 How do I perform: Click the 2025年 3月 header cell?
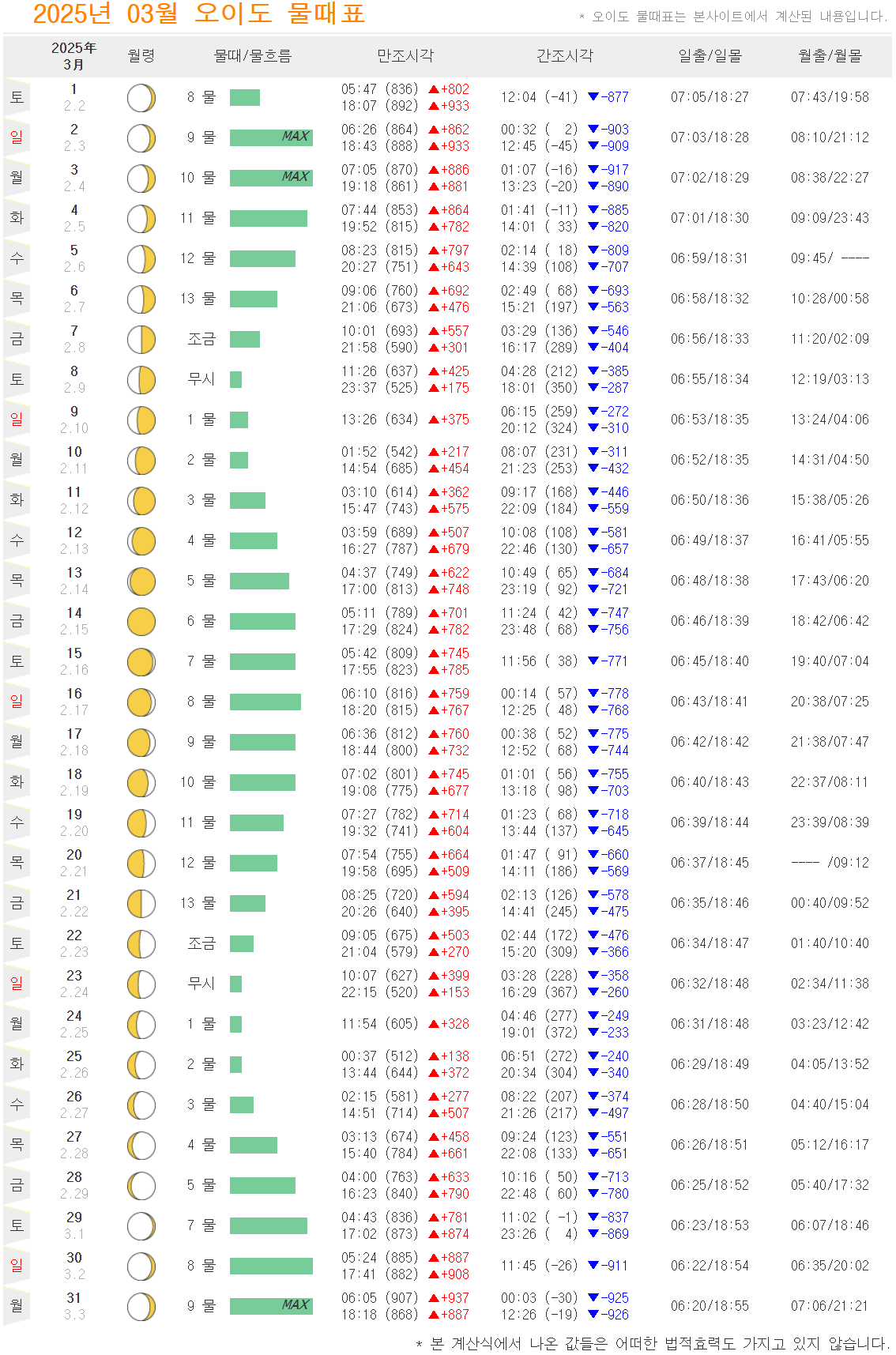74,56
